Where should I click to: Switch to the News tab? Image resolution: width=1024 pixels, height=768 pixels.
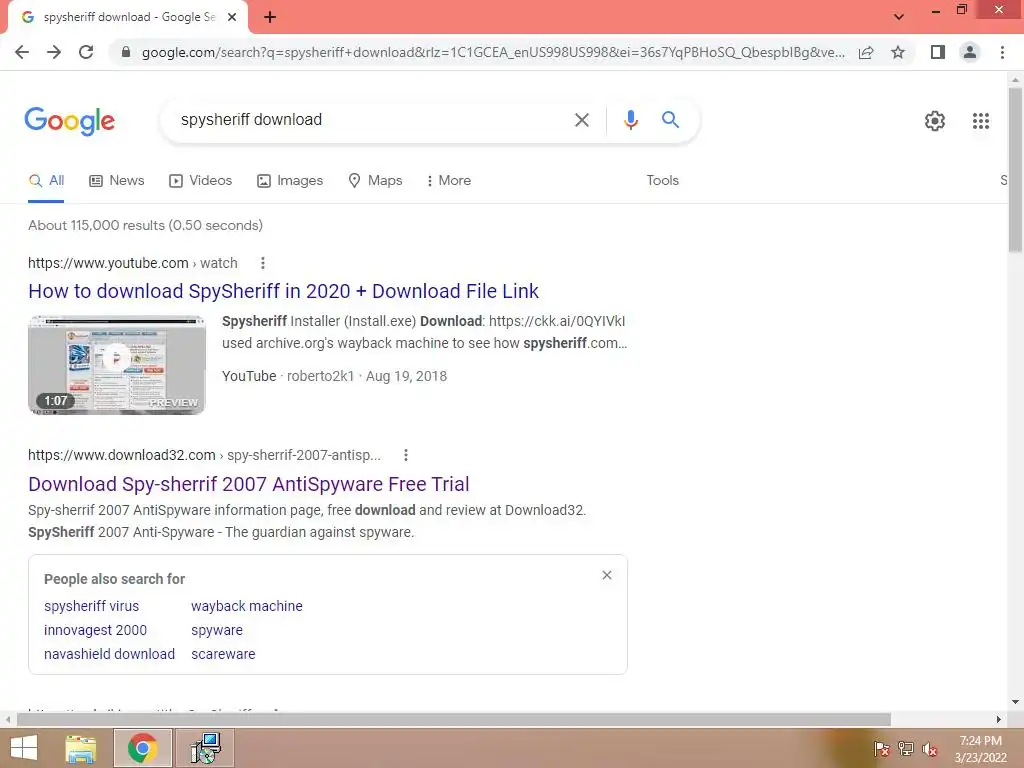116,180
